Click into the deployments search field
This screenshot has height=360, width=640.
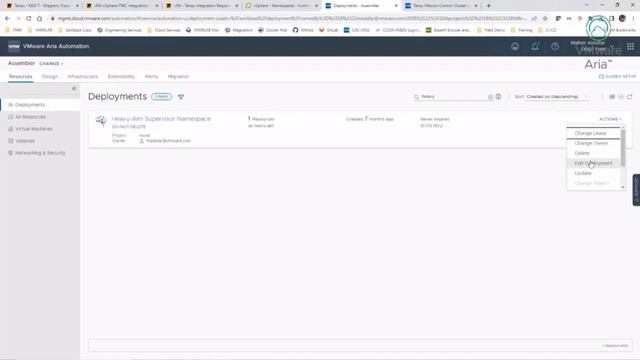coord(453,97)
